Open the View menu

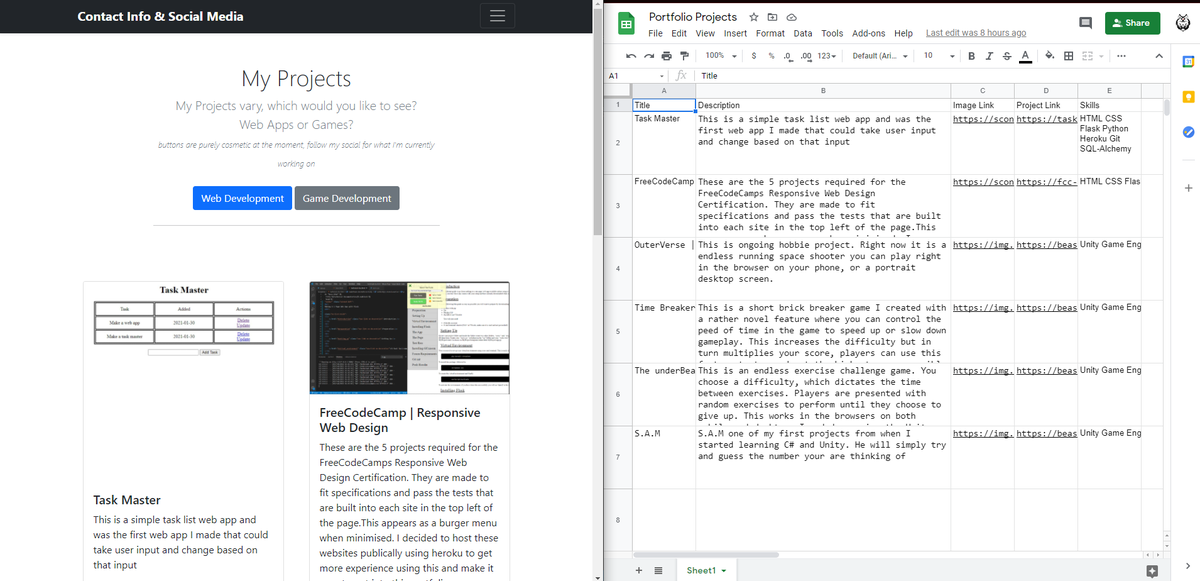pos(705,33)
